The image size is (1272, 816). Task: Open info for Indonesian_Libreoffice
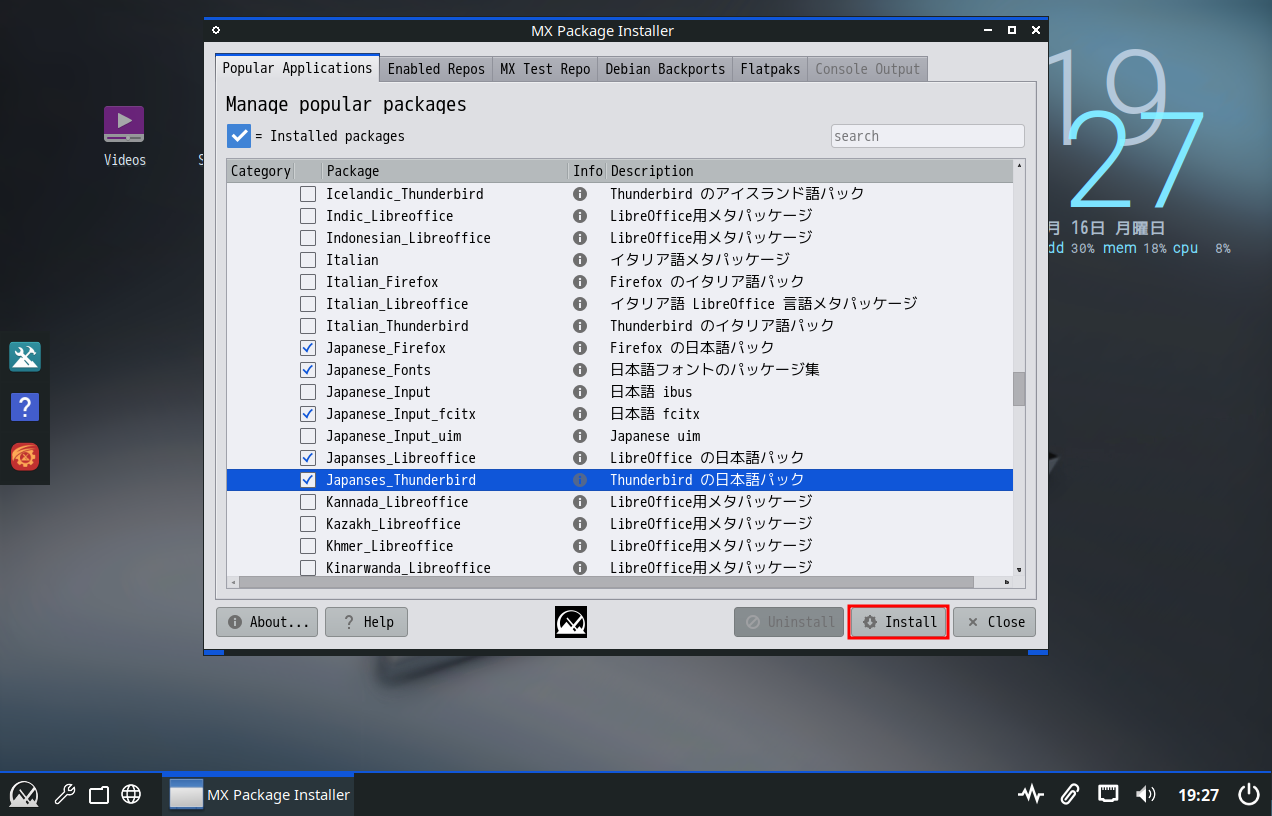pyautogui.click(x=579, y=238)
